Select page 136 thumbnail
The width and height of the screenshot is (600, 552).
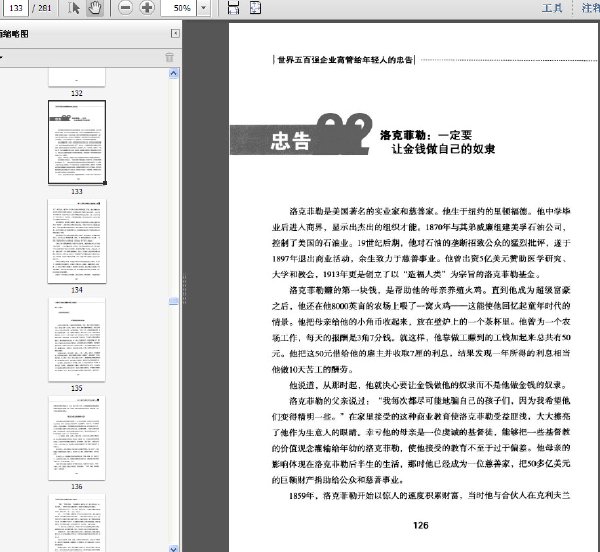[77, 438]
